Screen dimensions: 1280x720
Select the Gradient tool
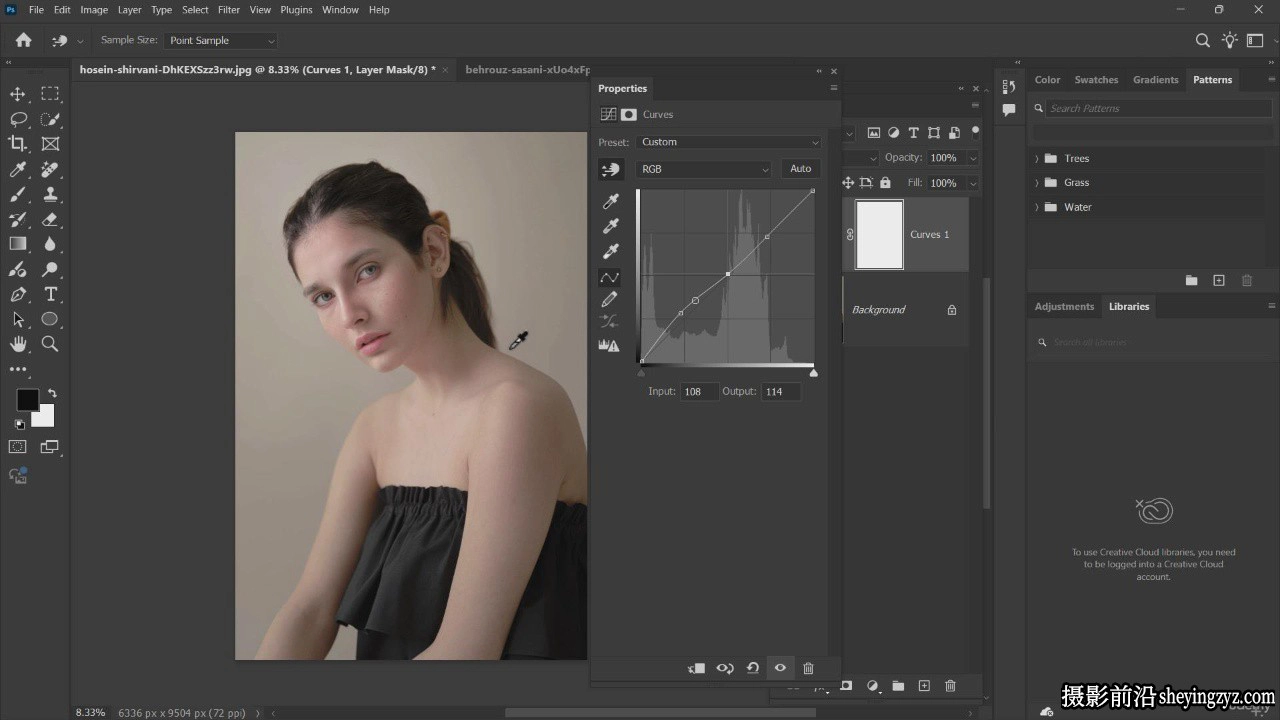point(18,244)
